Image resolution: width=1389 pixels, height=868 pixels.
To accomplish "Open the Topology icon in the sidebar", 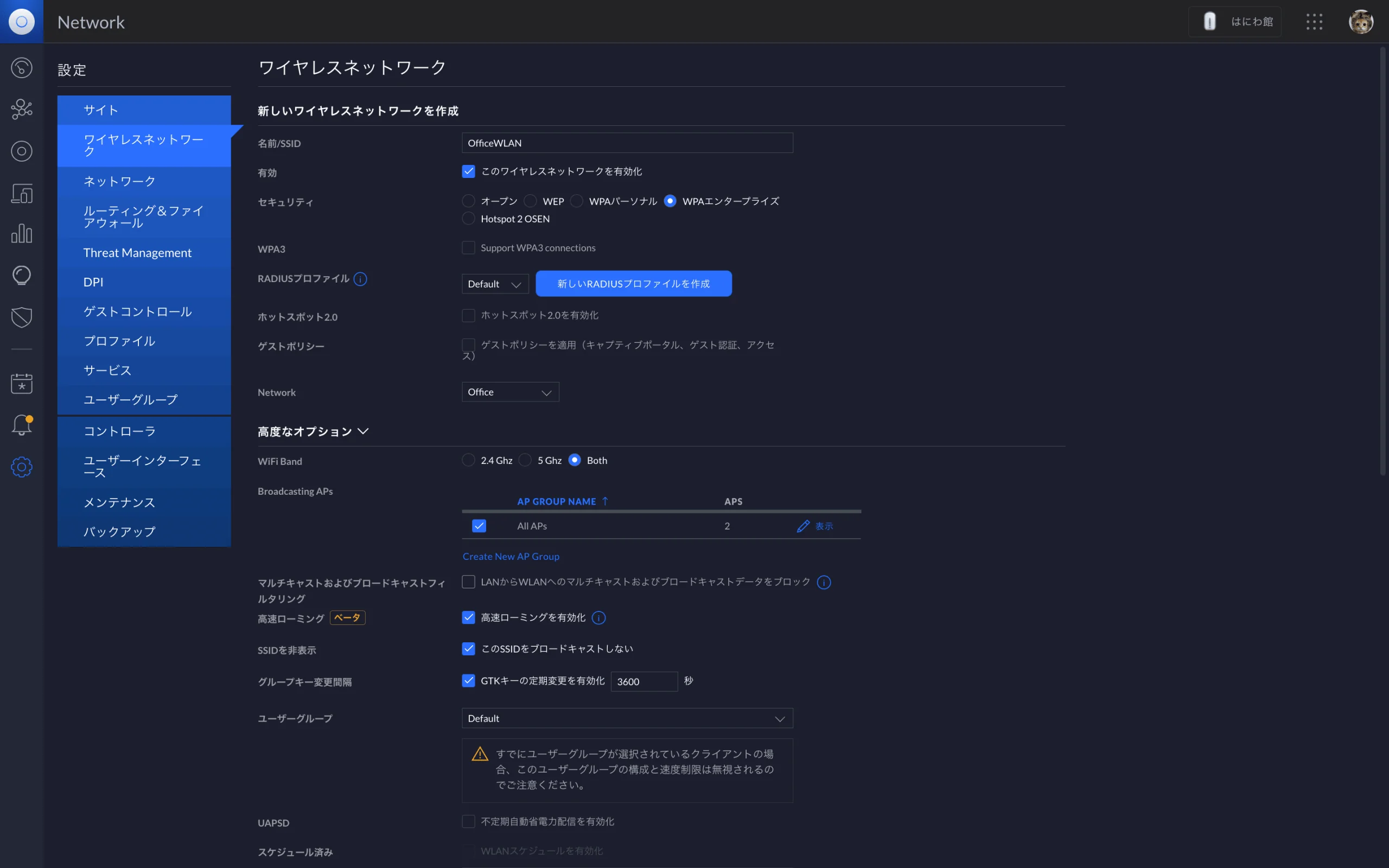I will point(21,109).
